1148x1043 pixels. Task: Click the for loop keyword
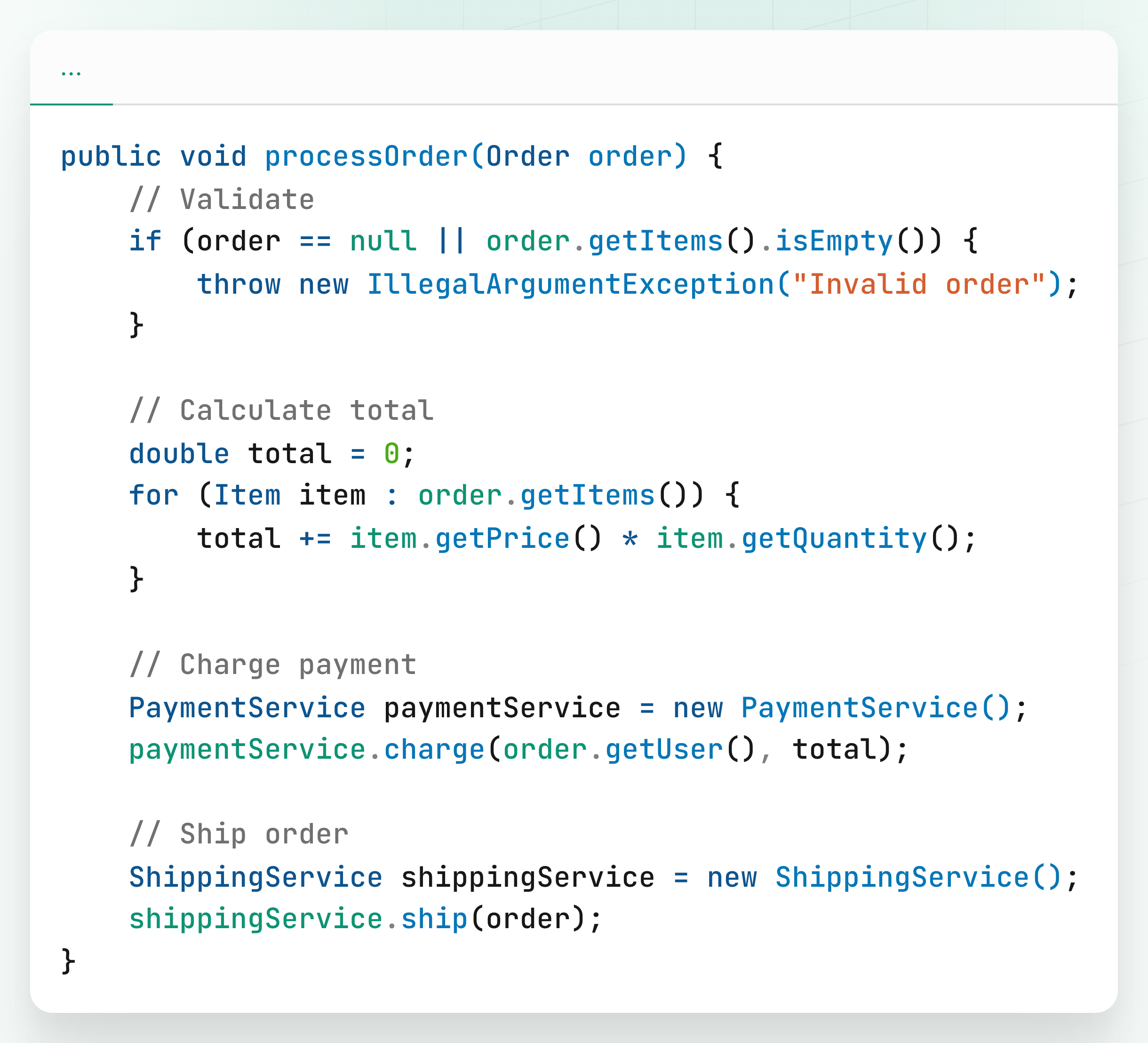pyautogui.click(x=153, y=495)
